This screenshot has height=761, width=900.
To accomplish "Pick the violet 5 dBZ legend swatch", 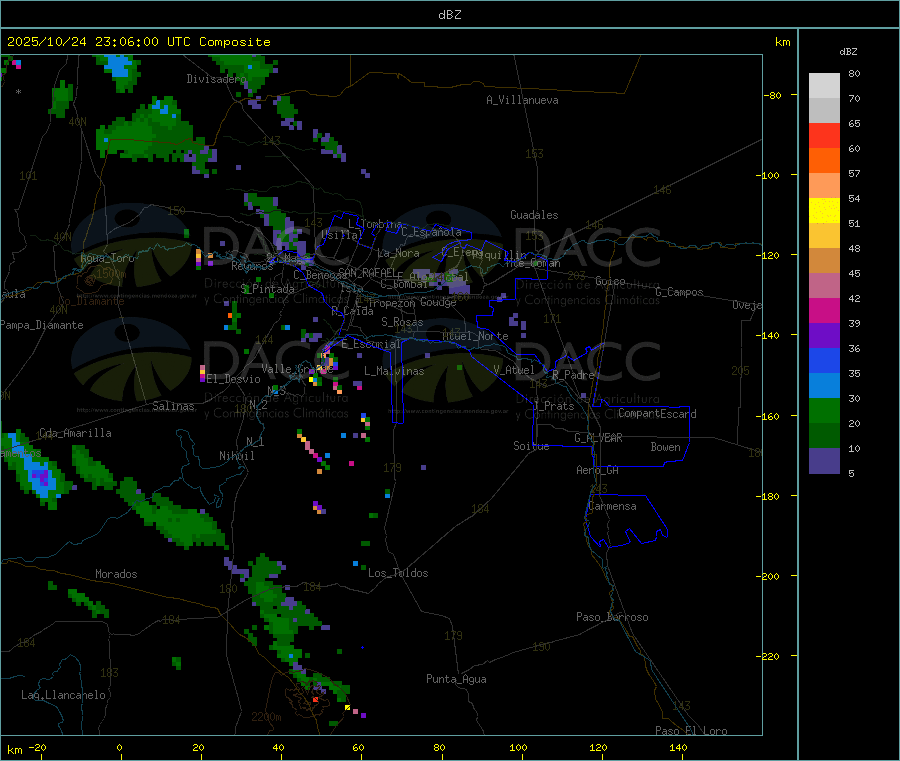I will (x=824, y=461).
